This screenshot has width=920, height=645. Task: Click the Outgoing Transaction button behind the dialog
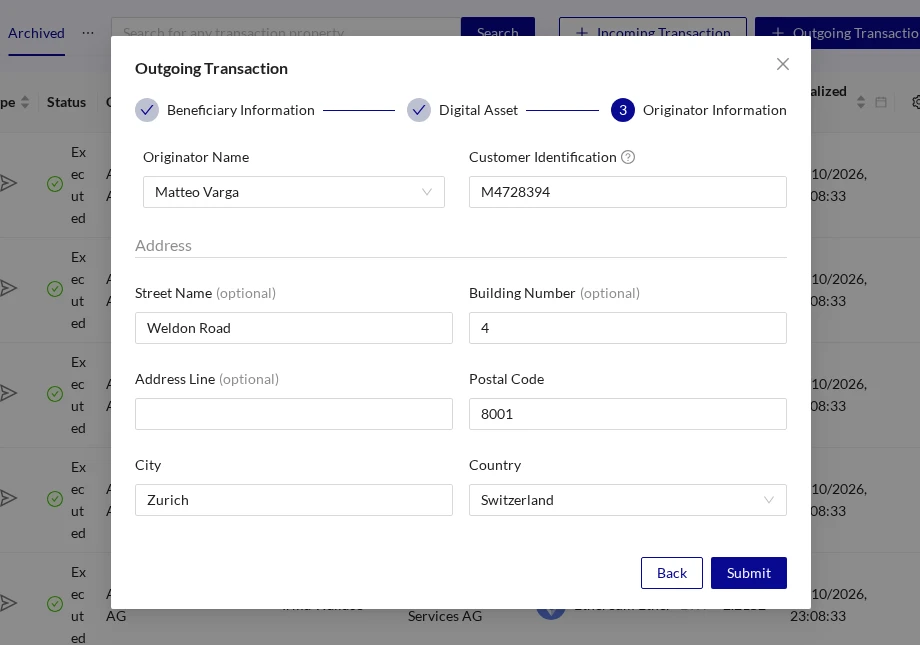837,33
